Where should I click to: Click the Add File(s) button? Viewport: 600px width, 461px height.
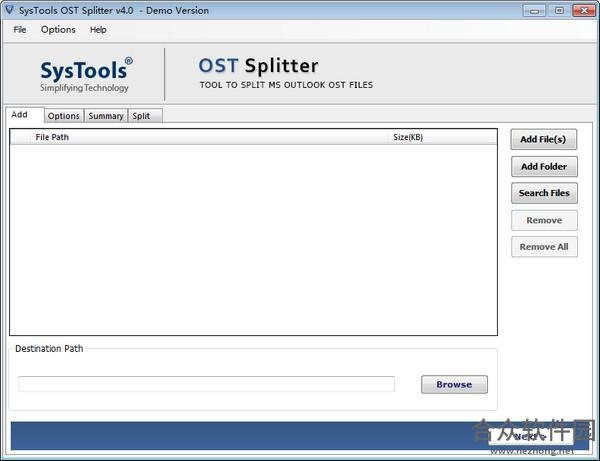(543, 139)
